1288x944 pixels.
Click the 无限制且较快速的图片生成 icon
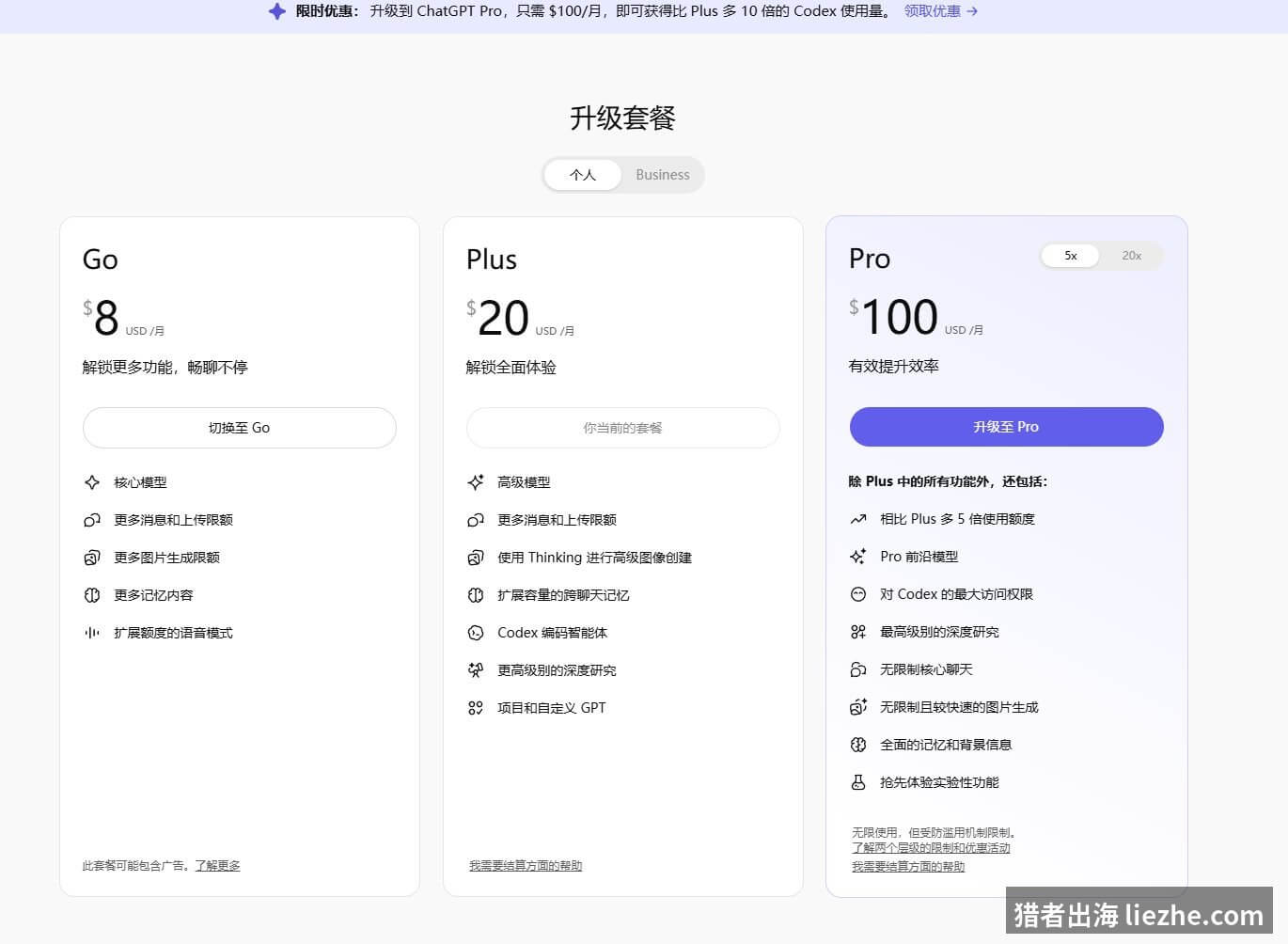[858, 707]
